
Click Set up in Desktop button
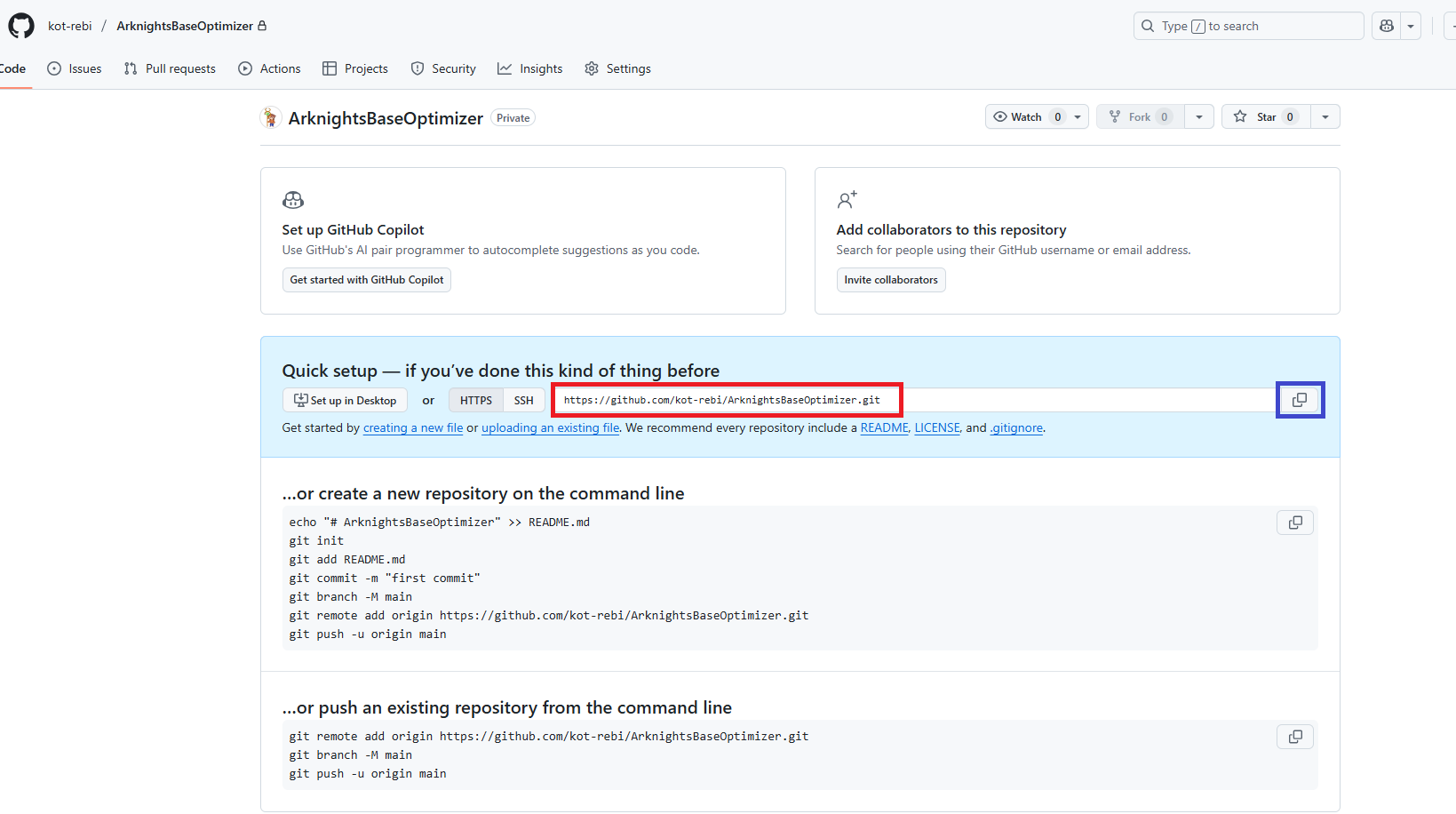345,400
